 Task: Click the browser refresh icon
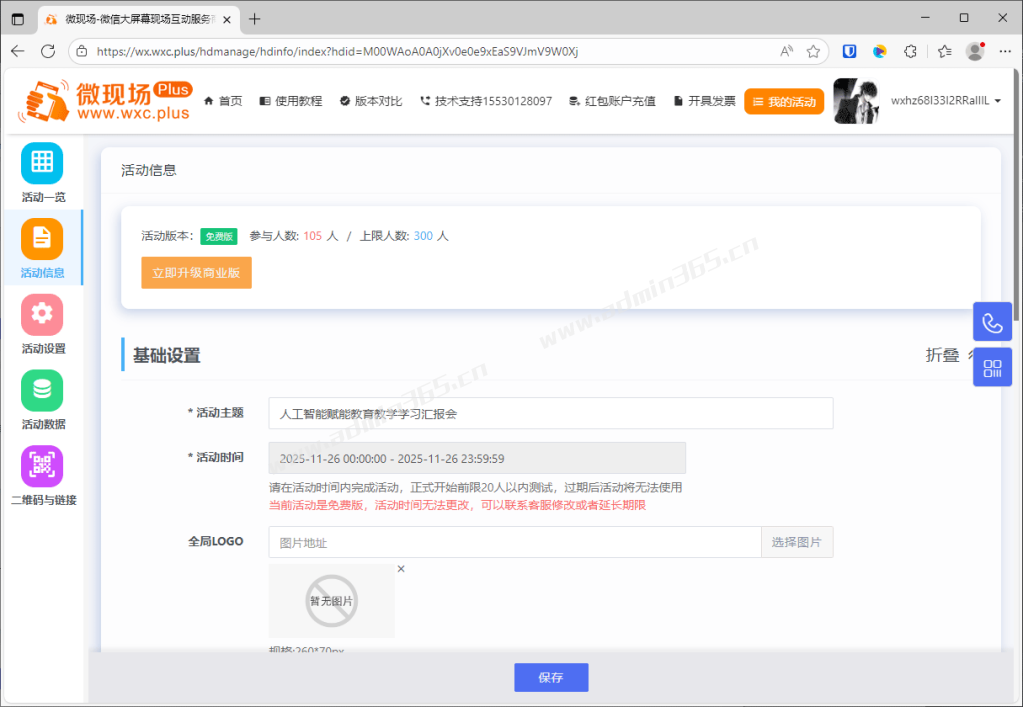tap(47, 51)
